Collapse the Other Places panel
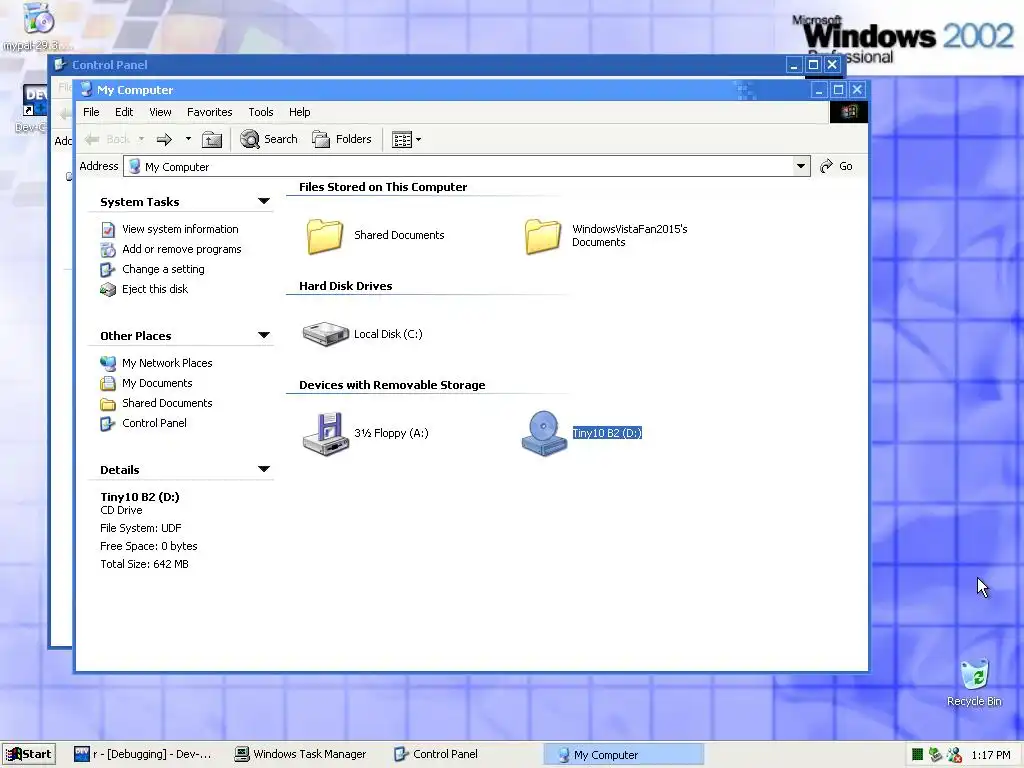Image resolution: width=1024 pixels, height=768 pixels. (264, 335)
